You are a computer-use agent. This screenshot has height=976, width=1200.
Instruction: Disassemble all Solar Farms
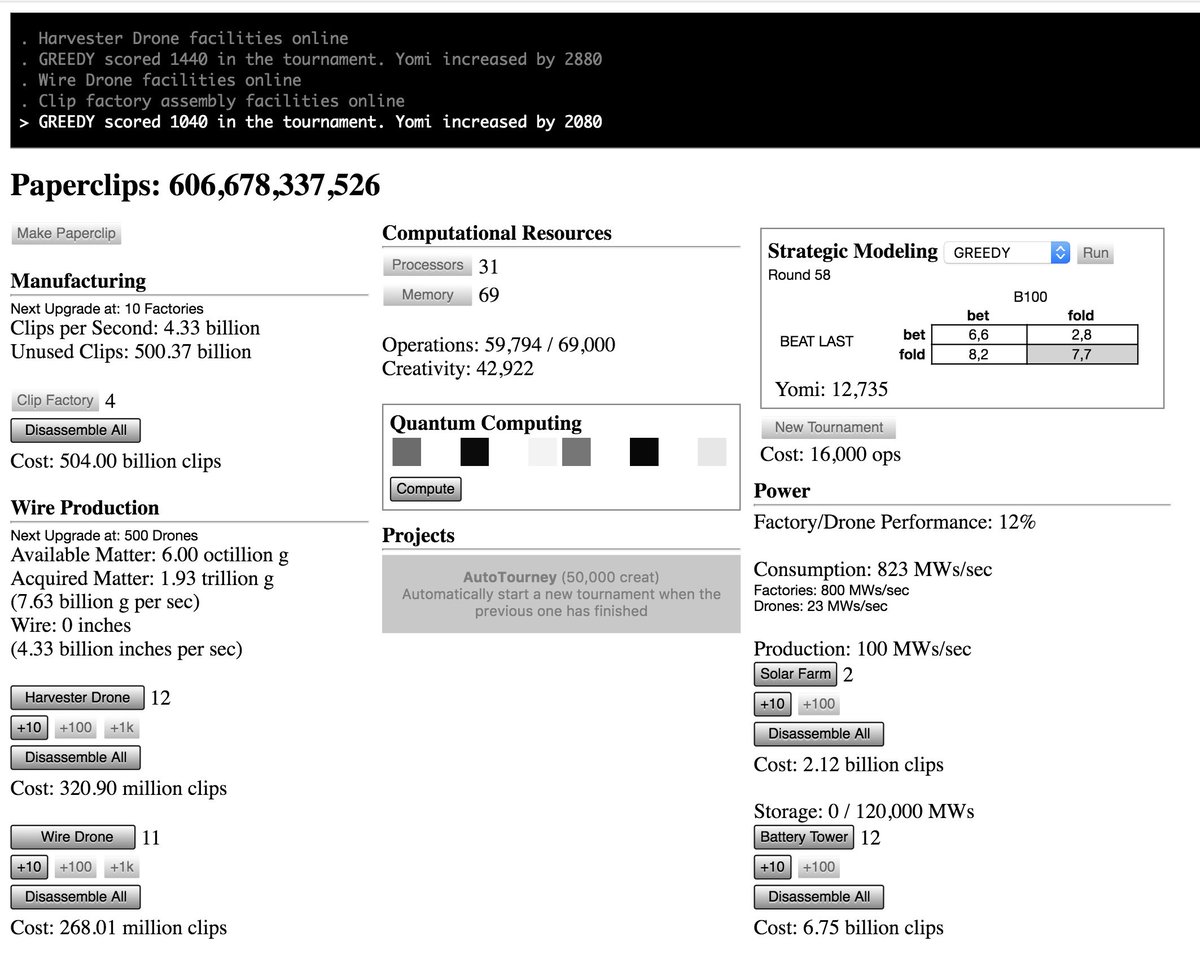tap(819, 734)
